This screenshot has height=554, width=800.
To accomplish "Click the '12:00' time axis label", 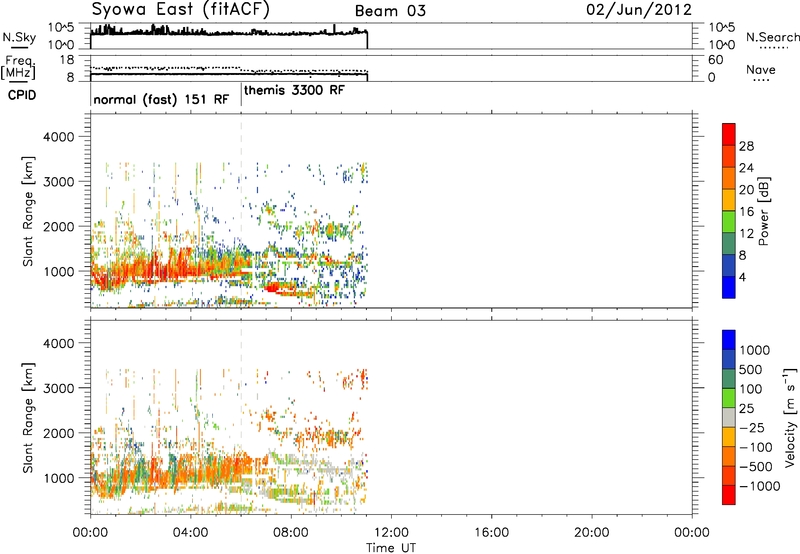I will [391, 533].
